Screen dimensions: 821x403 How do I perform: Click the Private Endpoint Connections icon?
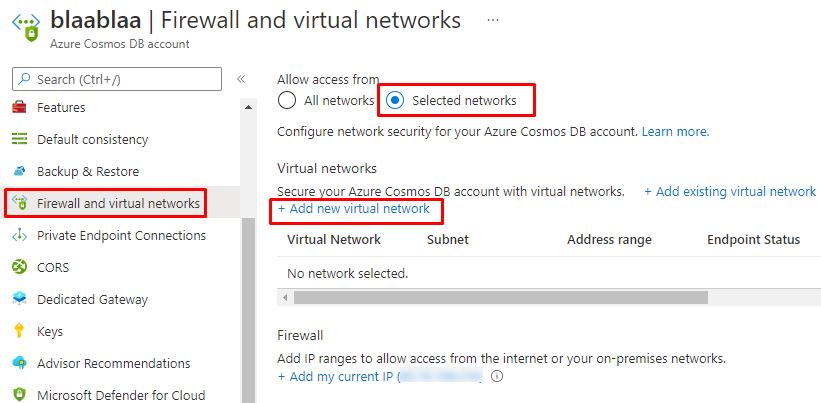[x=19, y=235]
